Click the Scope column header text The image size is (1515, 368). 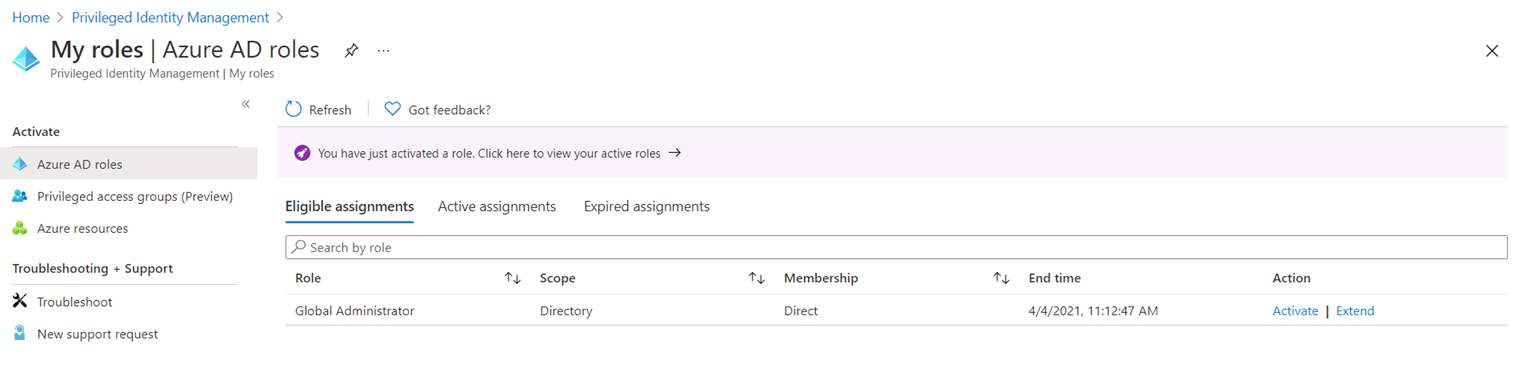pyautogui.click(x=558, y=278)
